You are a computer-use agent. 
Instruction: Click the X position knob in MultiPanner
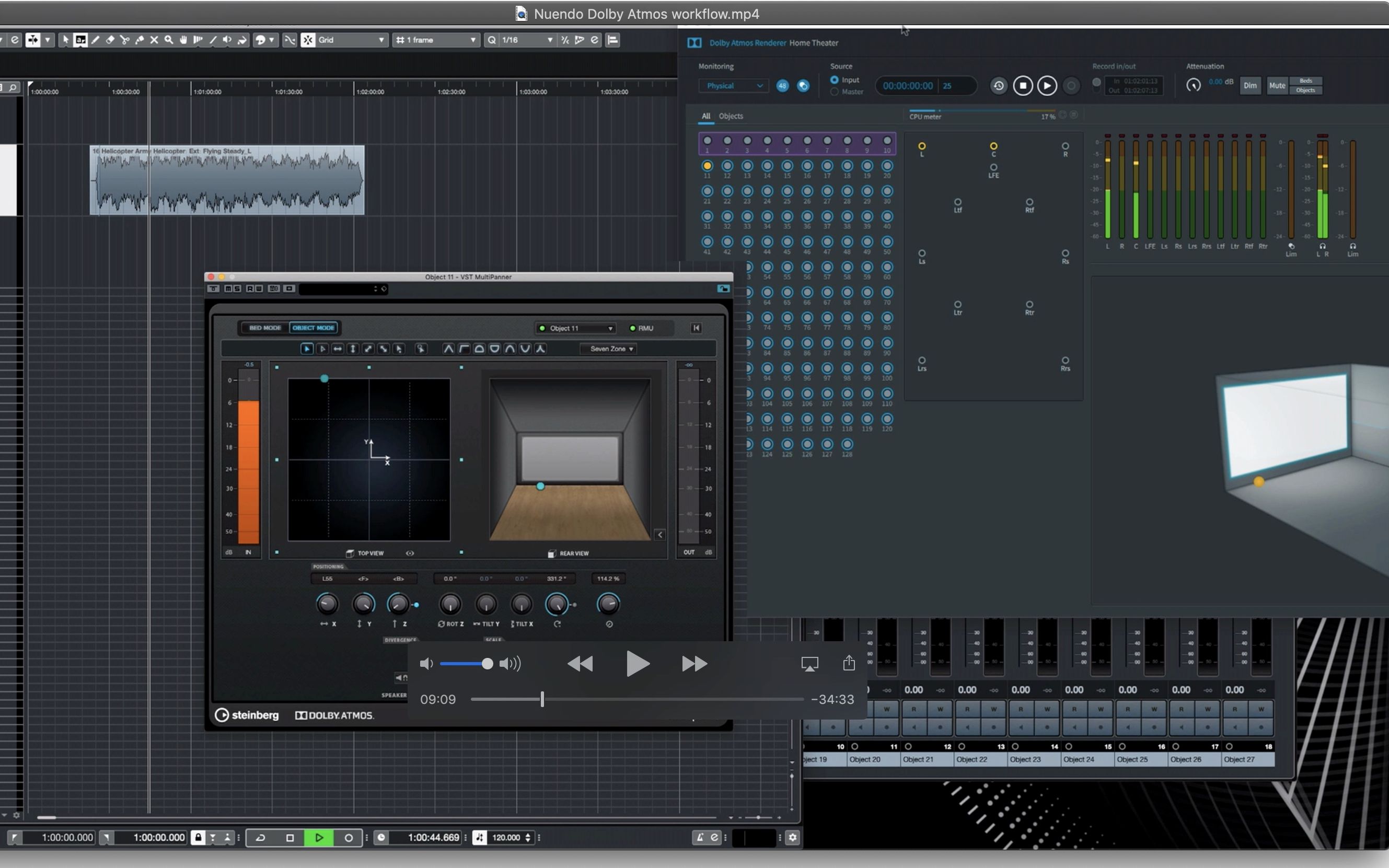point(327,604)
